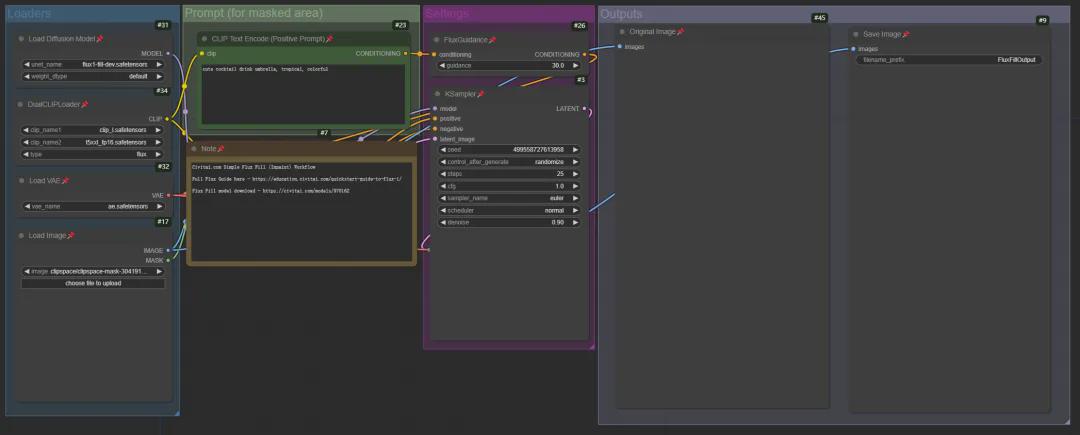Toggle collapse dot on KSampler node
Screen dimensions: 1080x435
[x=437, y=94]
